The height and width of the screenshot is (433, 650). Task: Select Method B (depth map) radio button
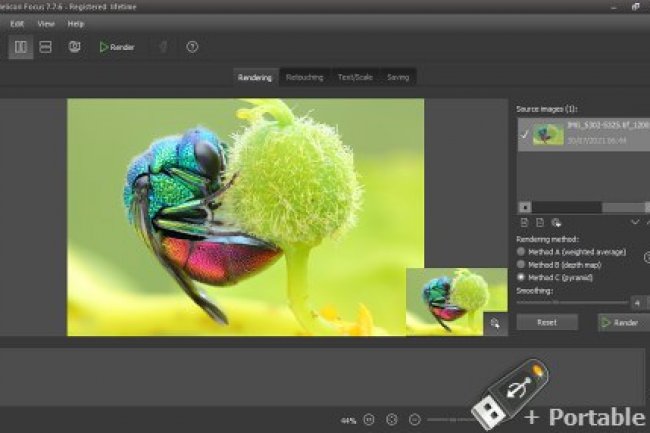[521, 265]
